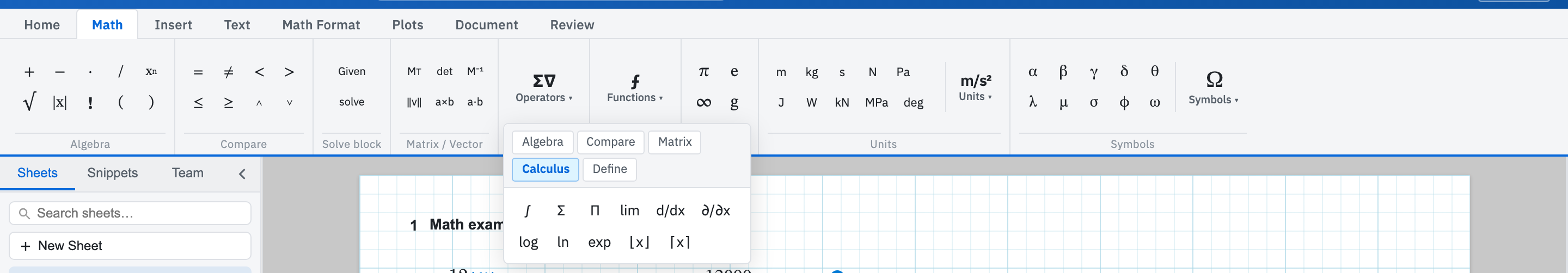Image resolution: width=1568 pixels, height=273 pixels.
Task: Insert the natural log ln function
Action: point(562,242)
